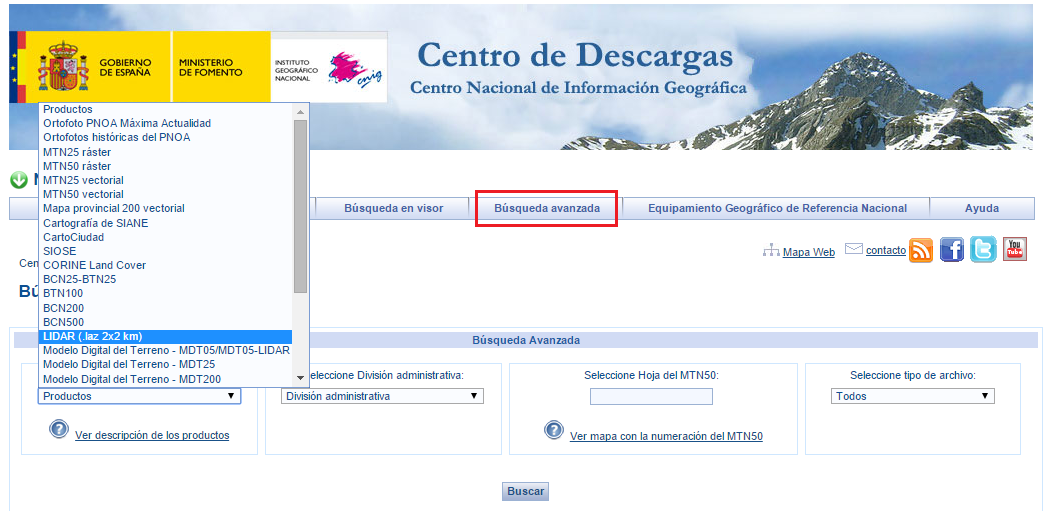The height and width of the screenshot is (511, 1056).
Task: Click the help icon beside product descriptions
Action: coord(59,430)
